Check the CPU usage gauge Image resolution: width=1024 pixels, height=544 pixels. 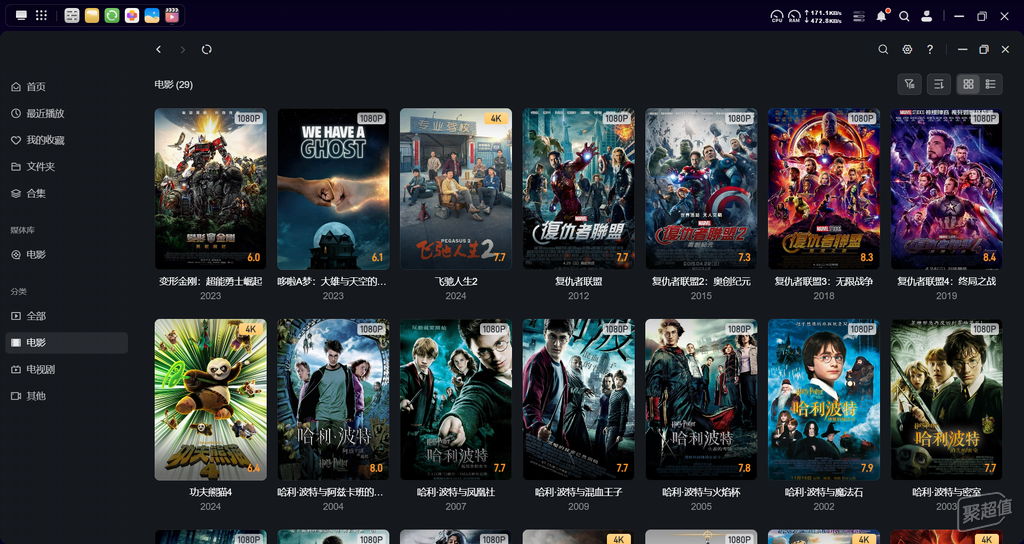tap(776, 16)
